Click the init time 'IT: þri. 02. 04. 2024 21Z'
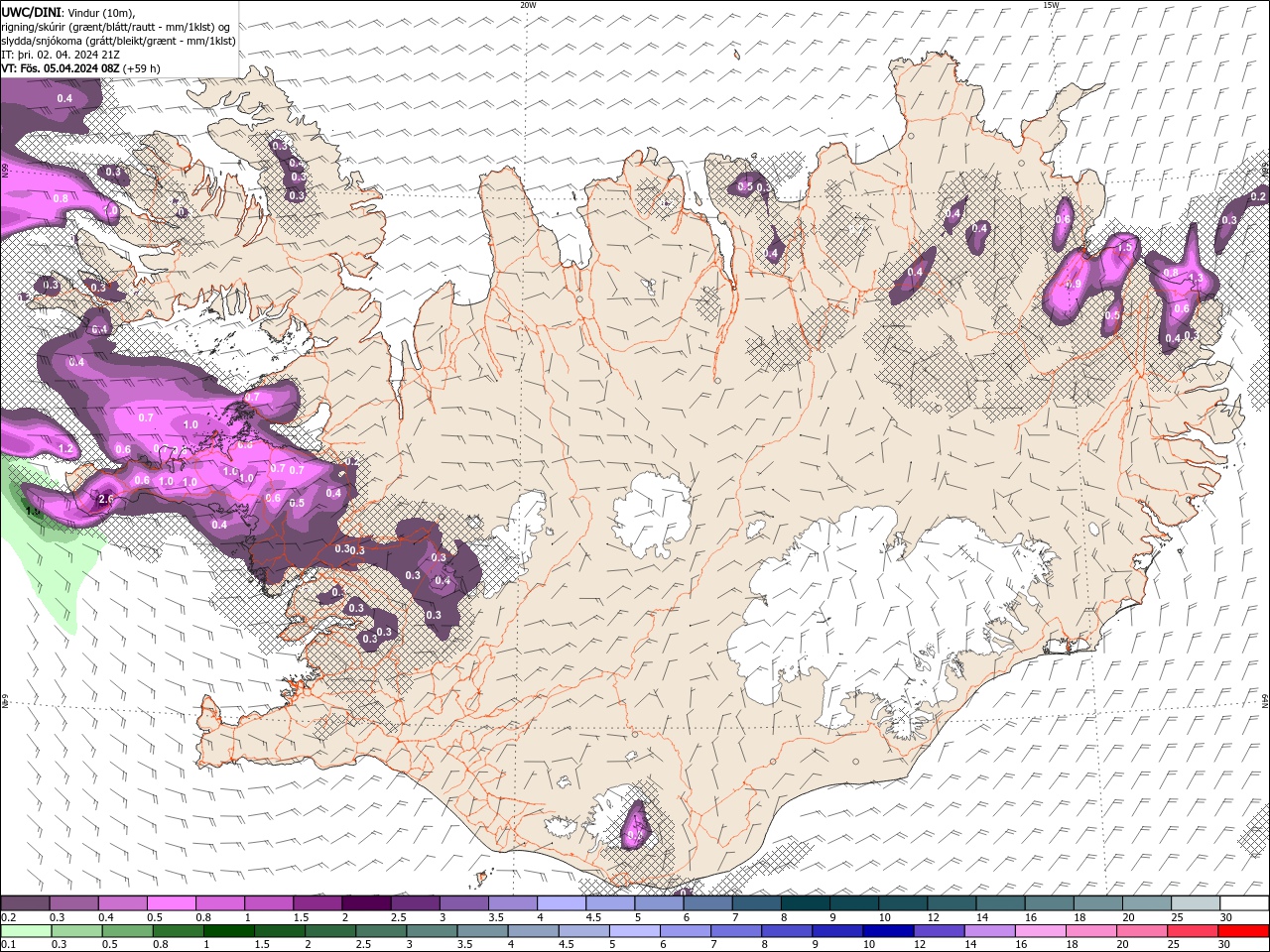The image size is (1270, 952). (x=62, y=55)
